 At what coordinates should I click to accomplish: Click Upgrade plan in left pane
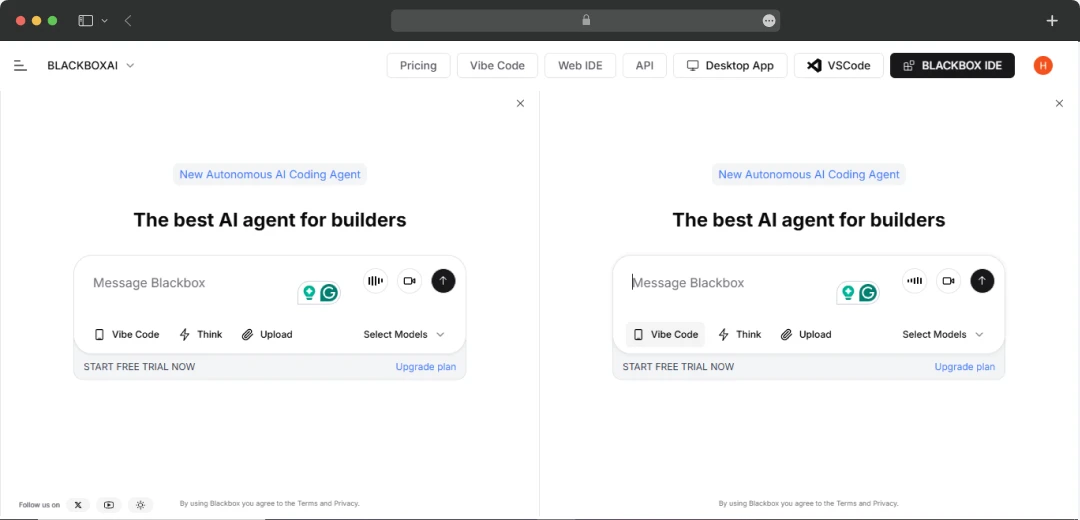426,366
